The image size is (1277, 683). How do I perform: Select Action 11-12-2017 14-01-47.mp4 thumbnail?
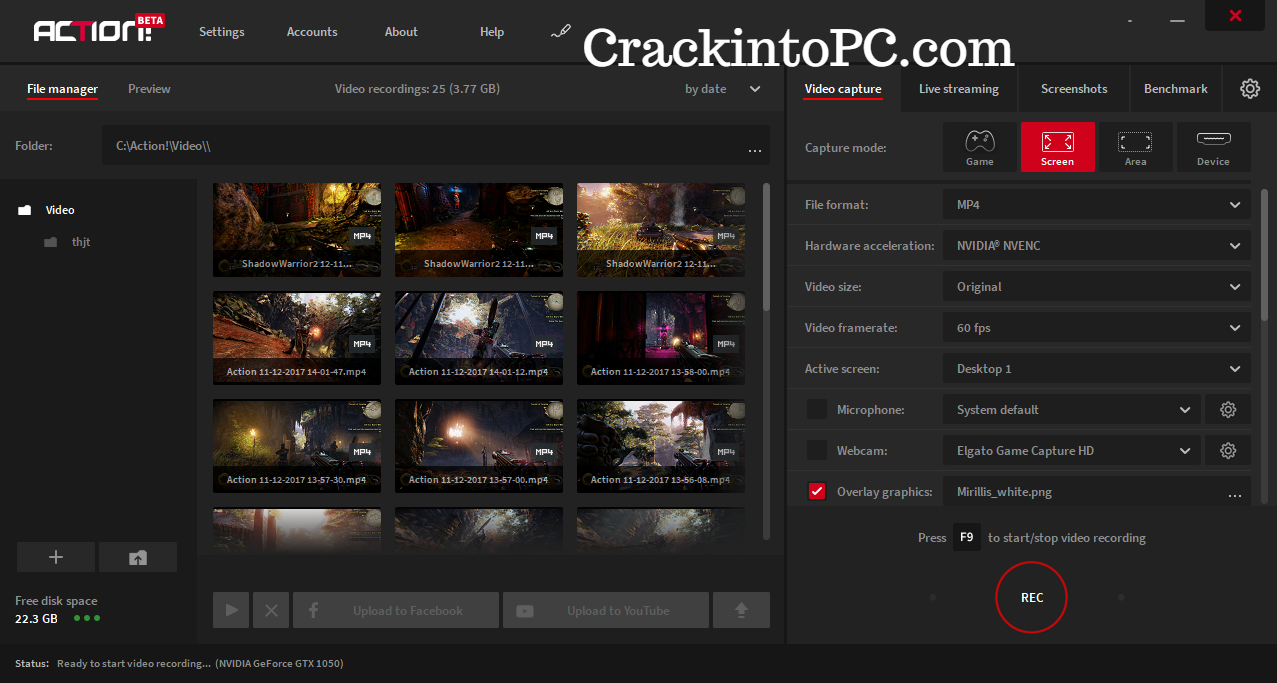tap(297, 338)
